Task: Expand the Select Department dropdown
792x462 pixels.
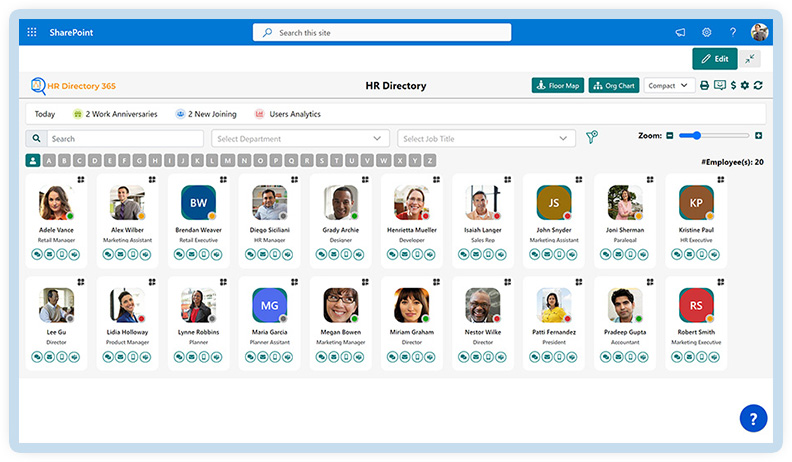Action: coord(300,138)
